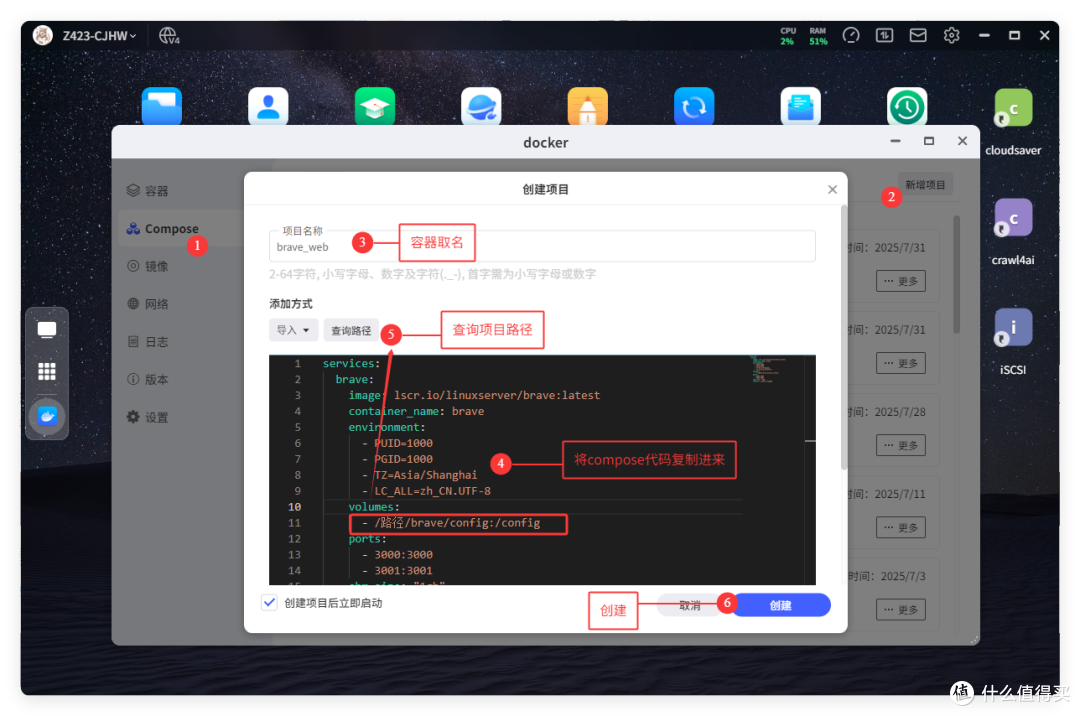
Task: Open the user contacts desktop icon
Action: [x=268, y=106]
